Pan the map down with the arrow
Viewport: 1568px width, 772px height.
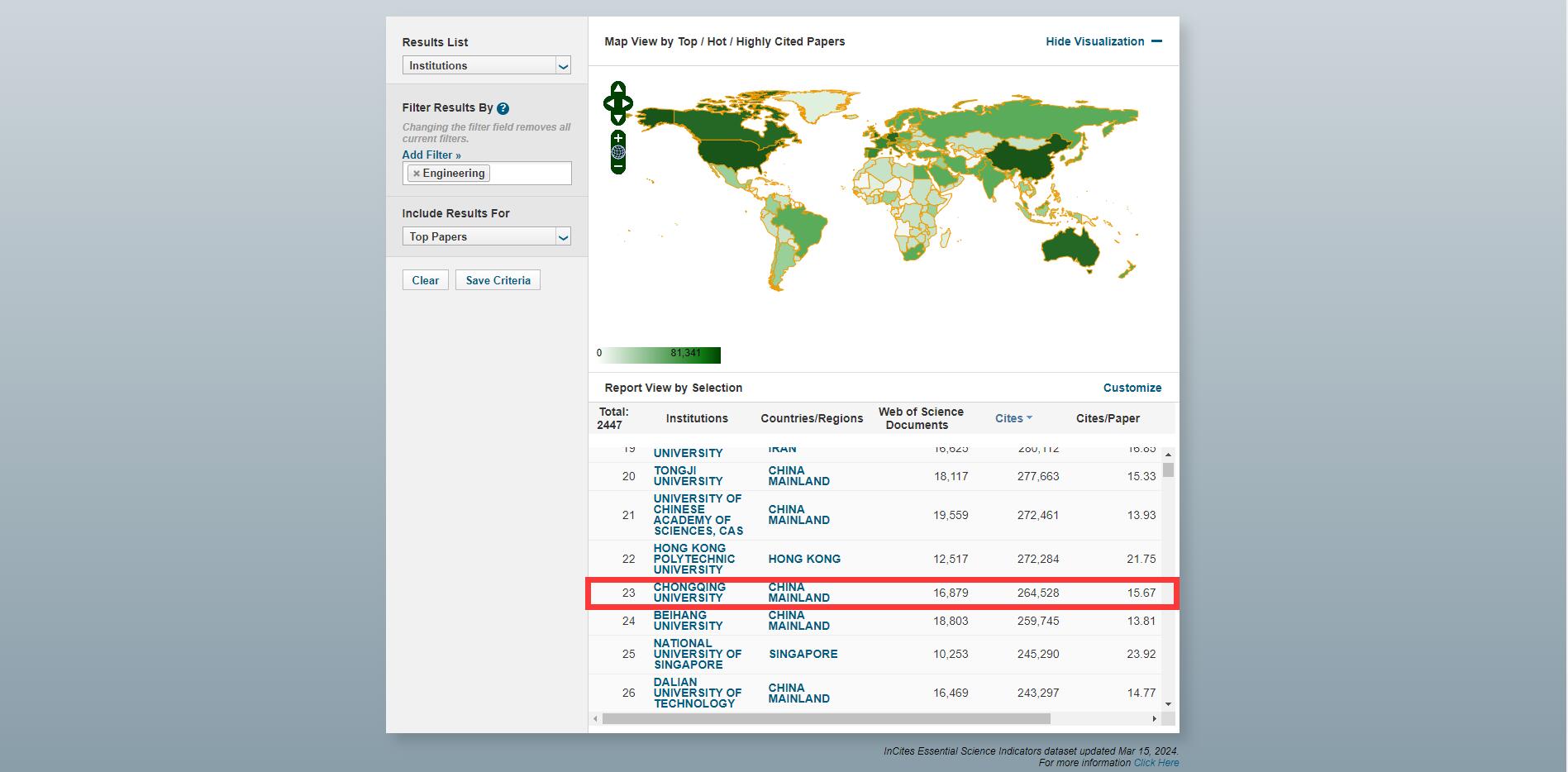(617, 118)
